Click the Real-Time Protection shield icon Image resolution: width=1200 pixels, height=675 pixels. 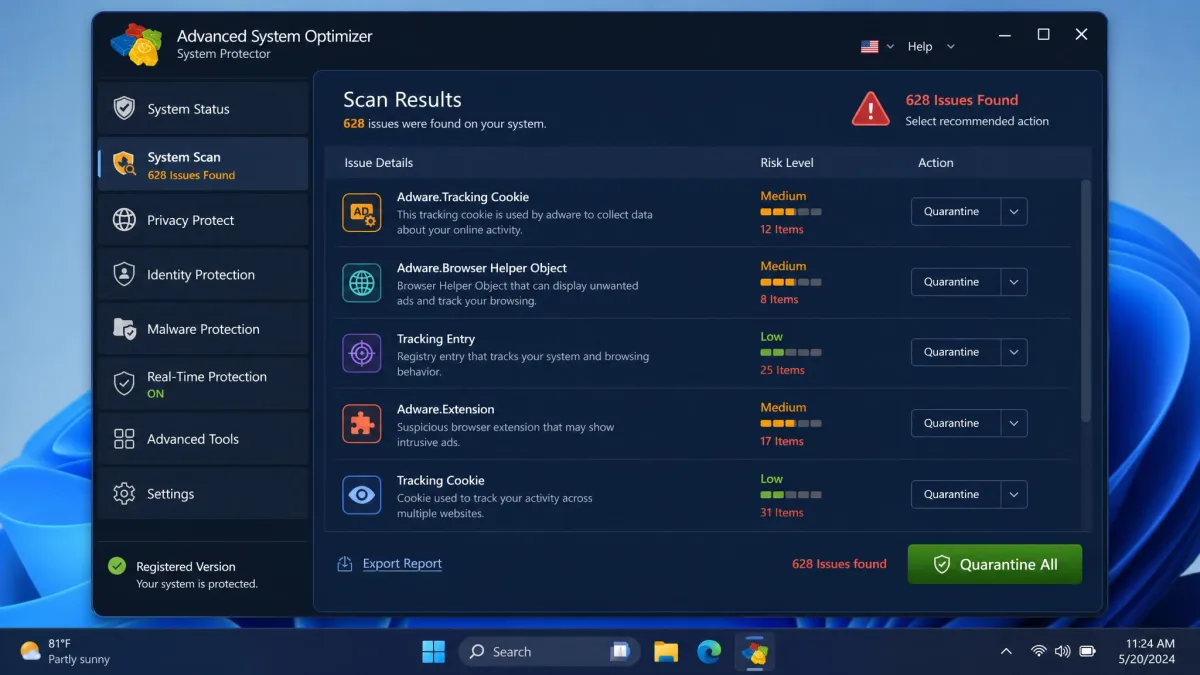click(x=124, y=384)
